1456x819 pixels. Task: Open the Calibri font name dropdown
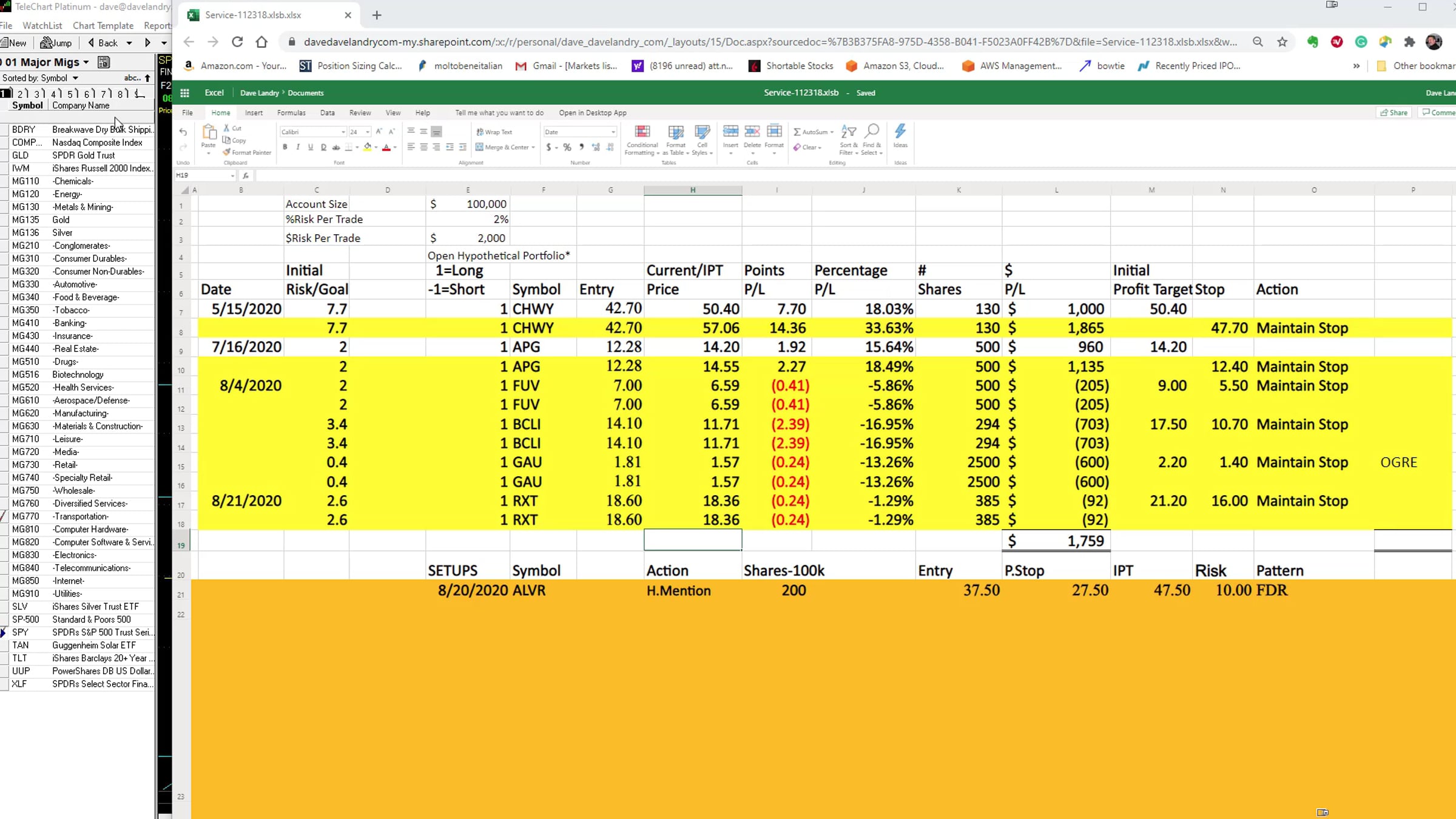[x=343, y=132]
